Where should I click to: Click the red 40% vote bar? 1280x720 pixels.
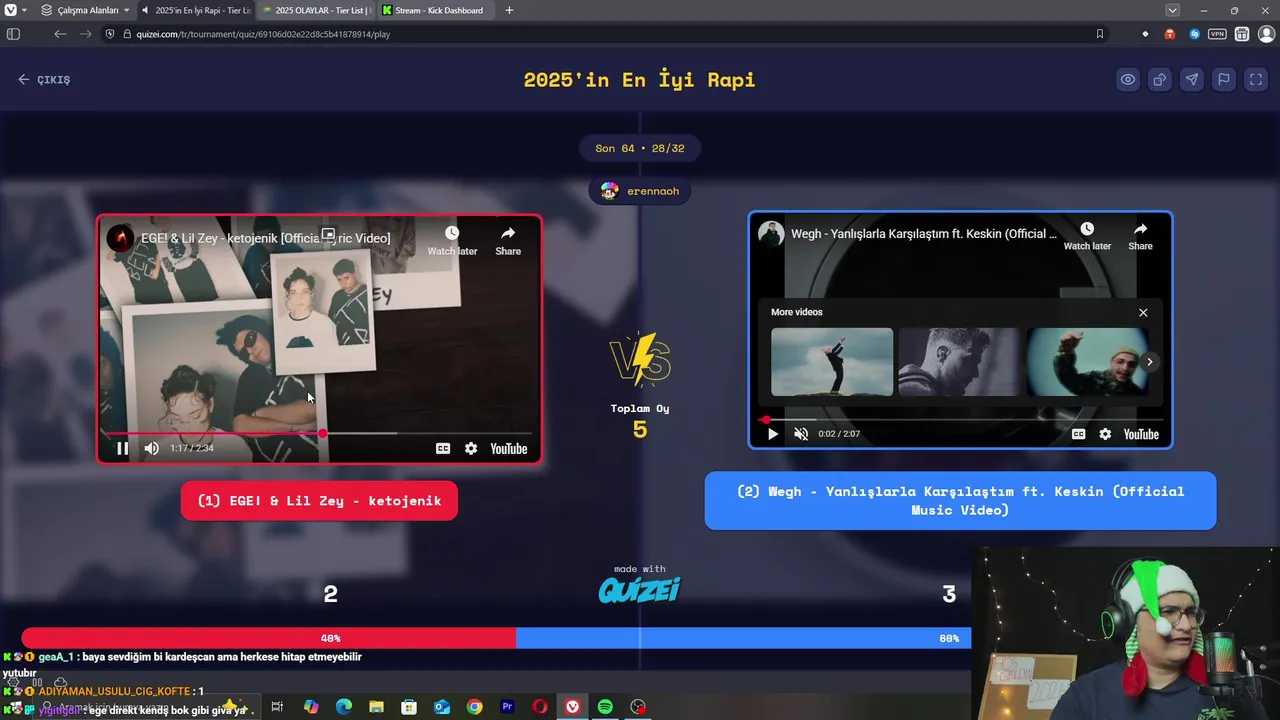coord(268,638)
